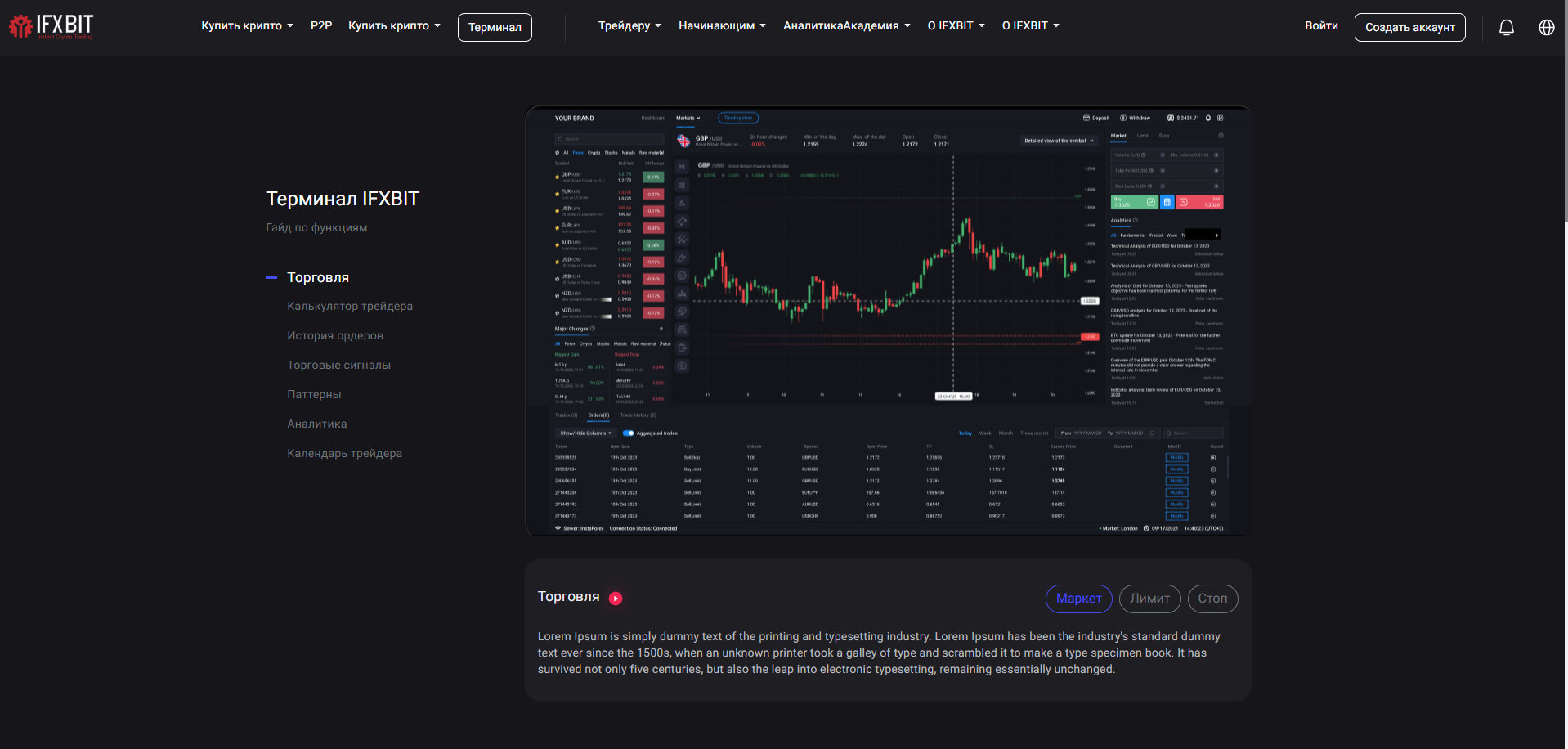Expand О IFXBIT menu next to АналитикаАкадемия

[x=956, y=26]
